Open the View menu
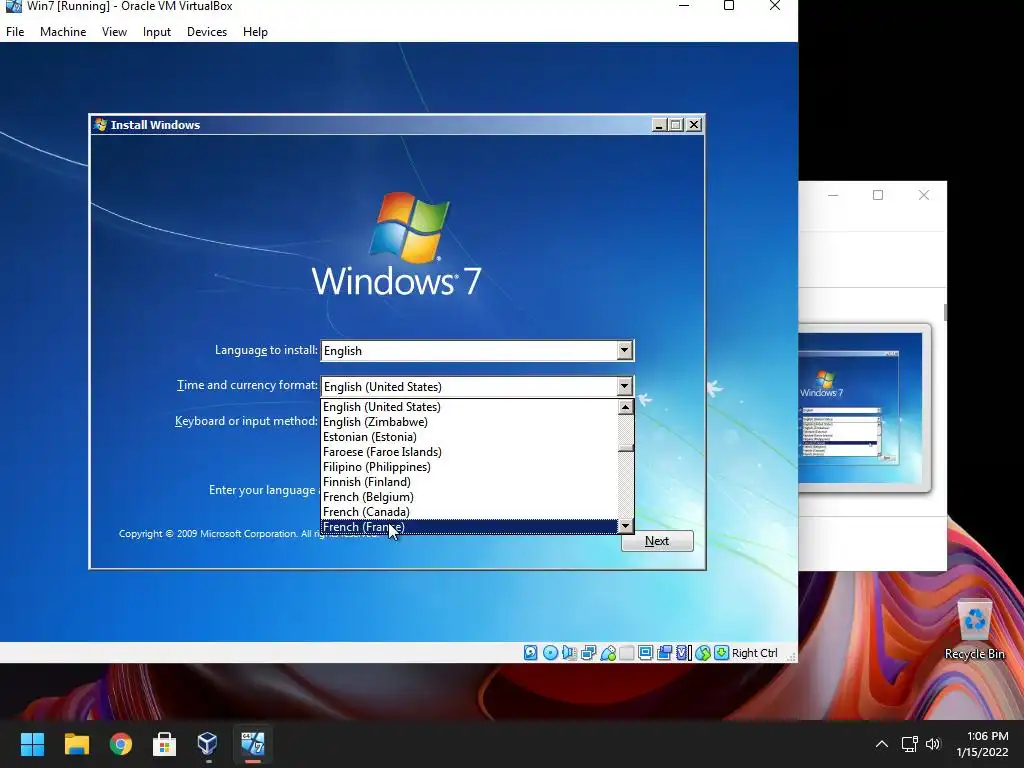 click(x=114, y=31)
